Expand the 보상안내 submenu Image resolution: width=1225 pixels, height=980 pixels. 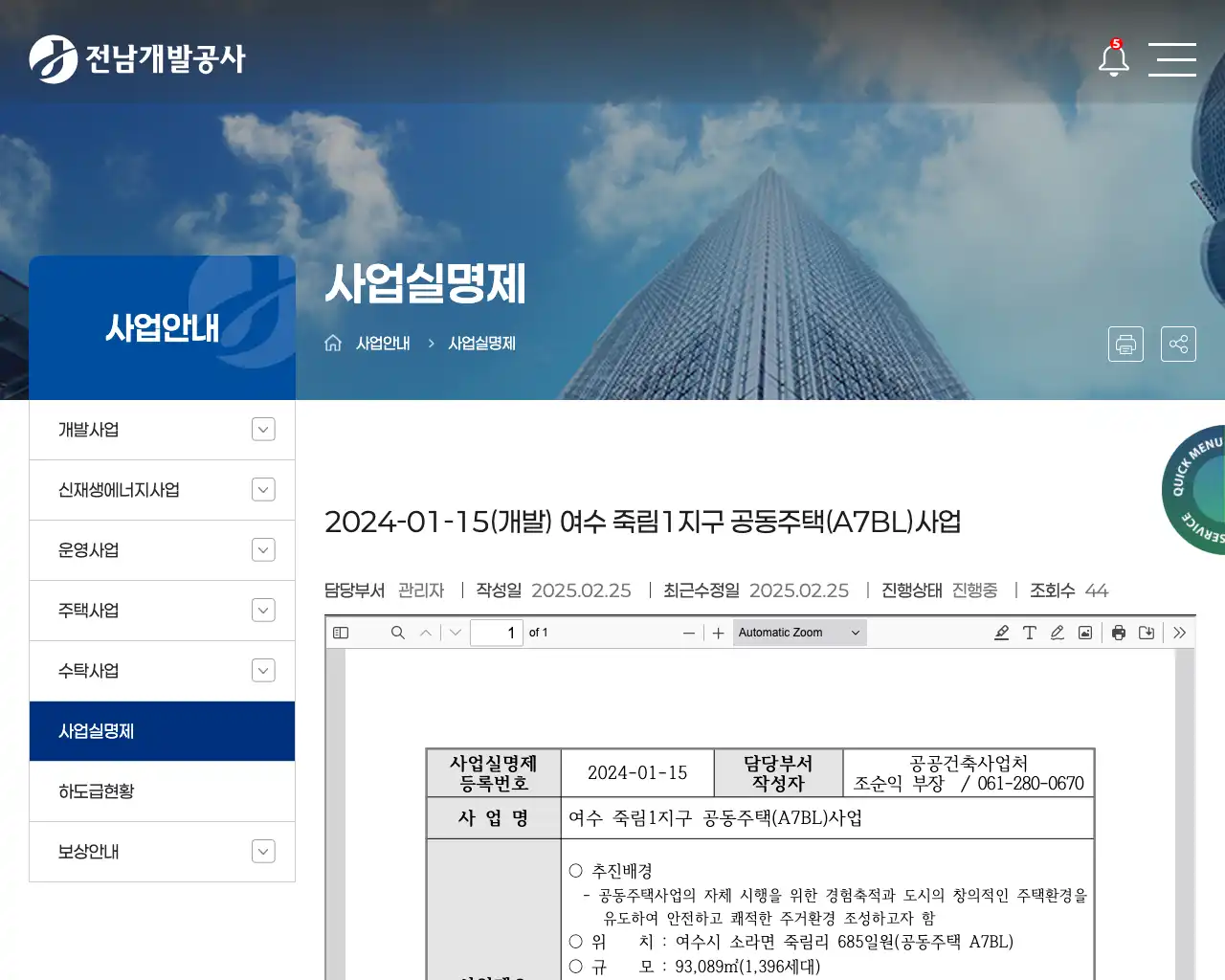click(263, 852)
